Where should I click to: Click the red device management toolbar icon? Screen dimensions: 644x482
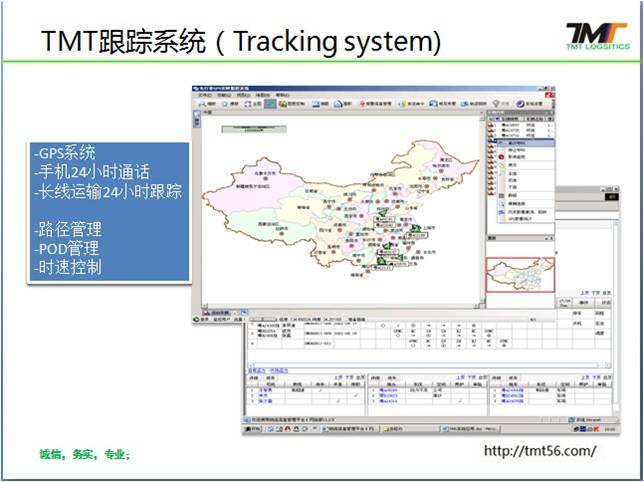pos(362,104)
